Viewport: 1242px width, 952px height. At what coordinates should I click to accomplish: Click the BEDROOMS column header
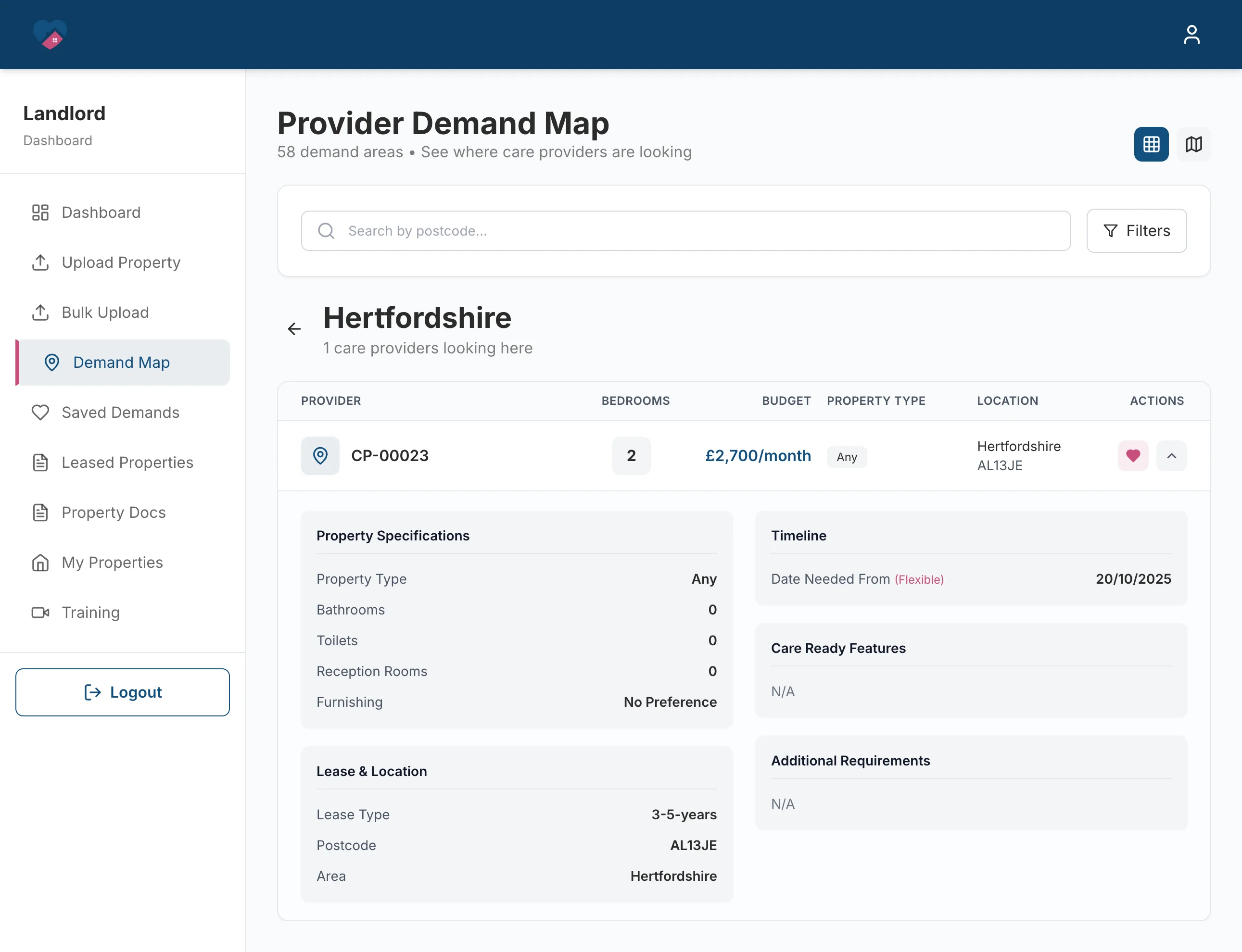(635, 401)
